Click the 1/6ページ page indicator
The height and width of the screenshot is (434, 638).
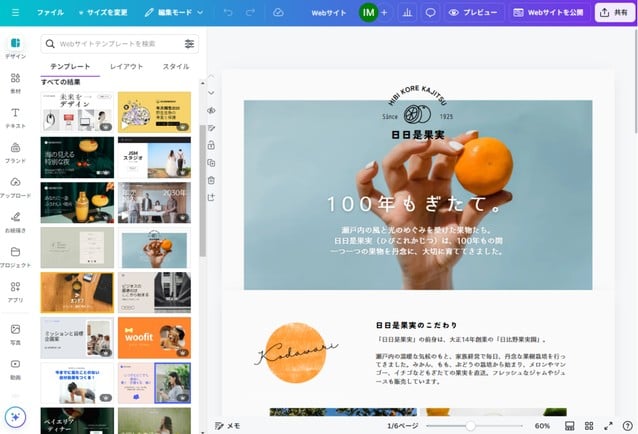(x=402, y=426)
